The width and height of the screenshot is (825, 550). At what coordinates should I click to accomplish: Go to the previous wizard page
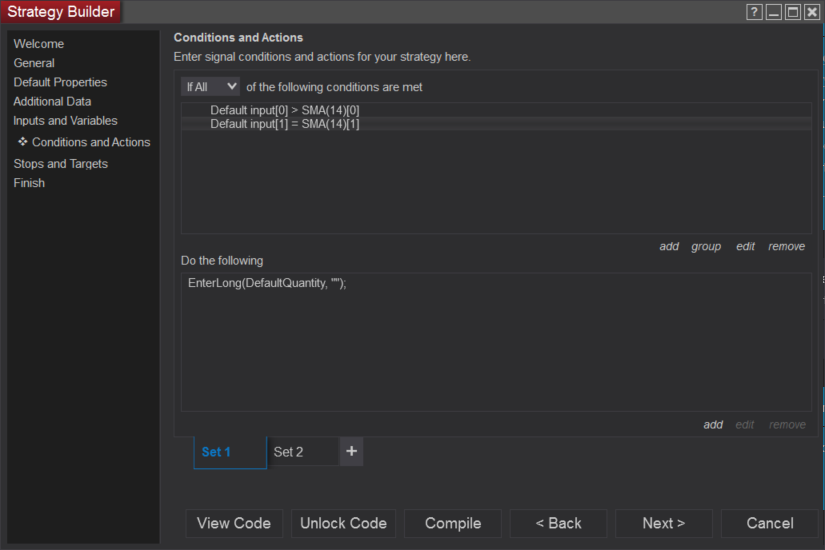pyautogui.click(x=558, y=523)
